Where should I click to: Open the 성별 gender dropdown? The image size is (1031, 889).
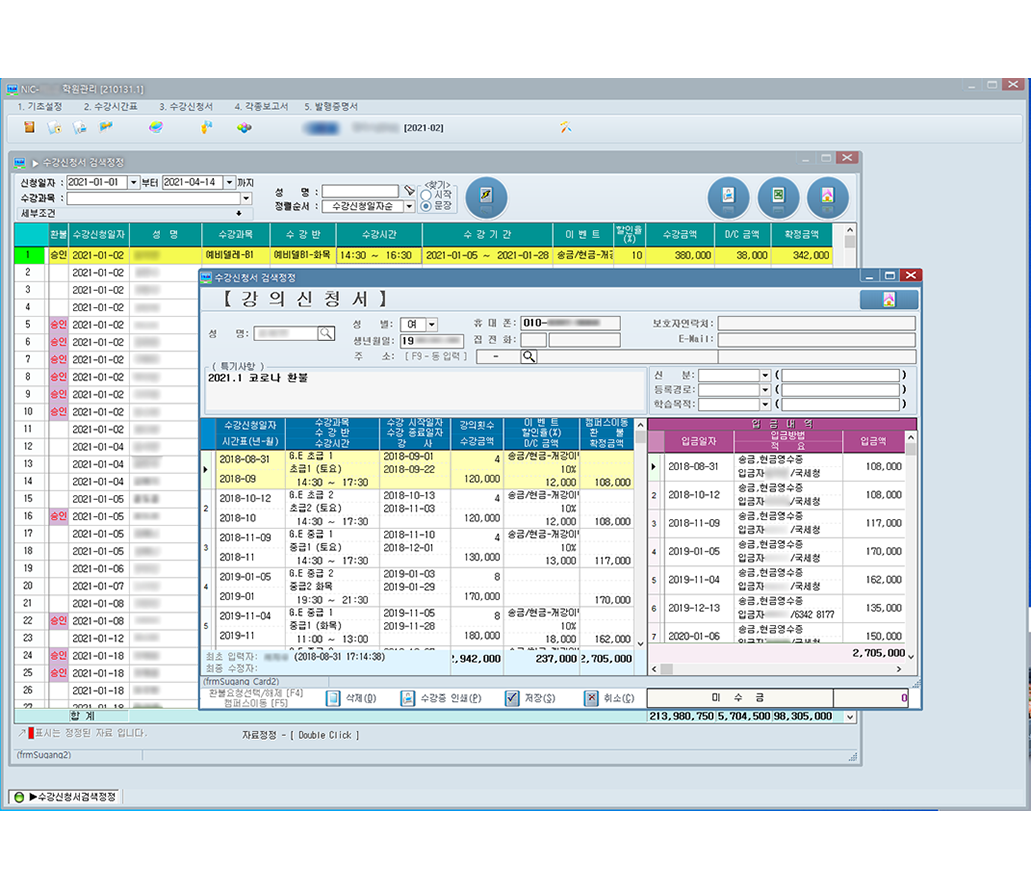click(x=432, y=324)
